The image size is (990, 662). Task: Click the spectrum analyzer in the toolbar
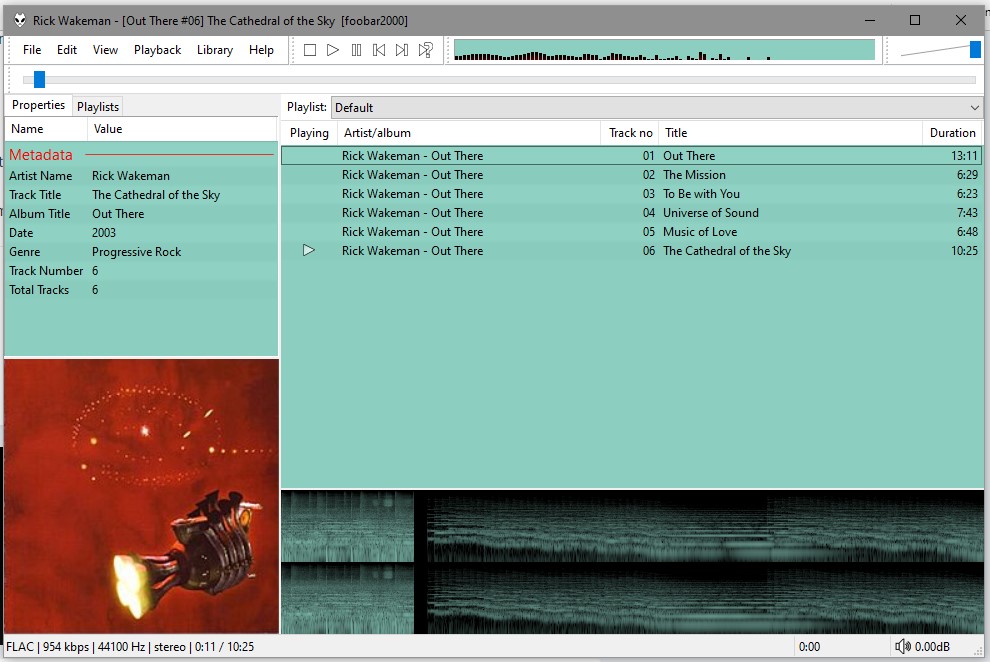(x=664, y=50)
